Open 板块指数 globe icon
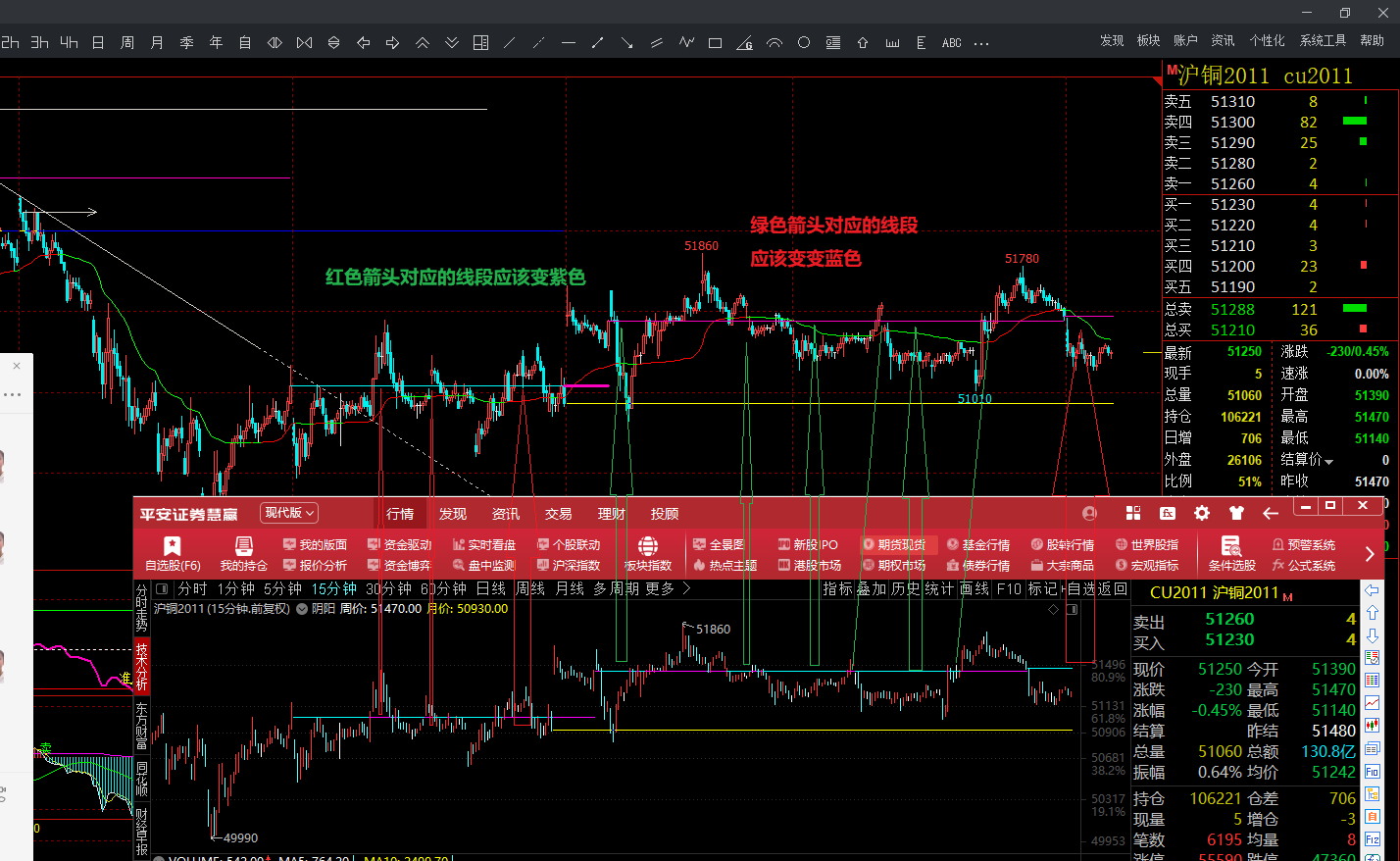The height and width of the screenshot is (861, 1400). coord(648,554)
